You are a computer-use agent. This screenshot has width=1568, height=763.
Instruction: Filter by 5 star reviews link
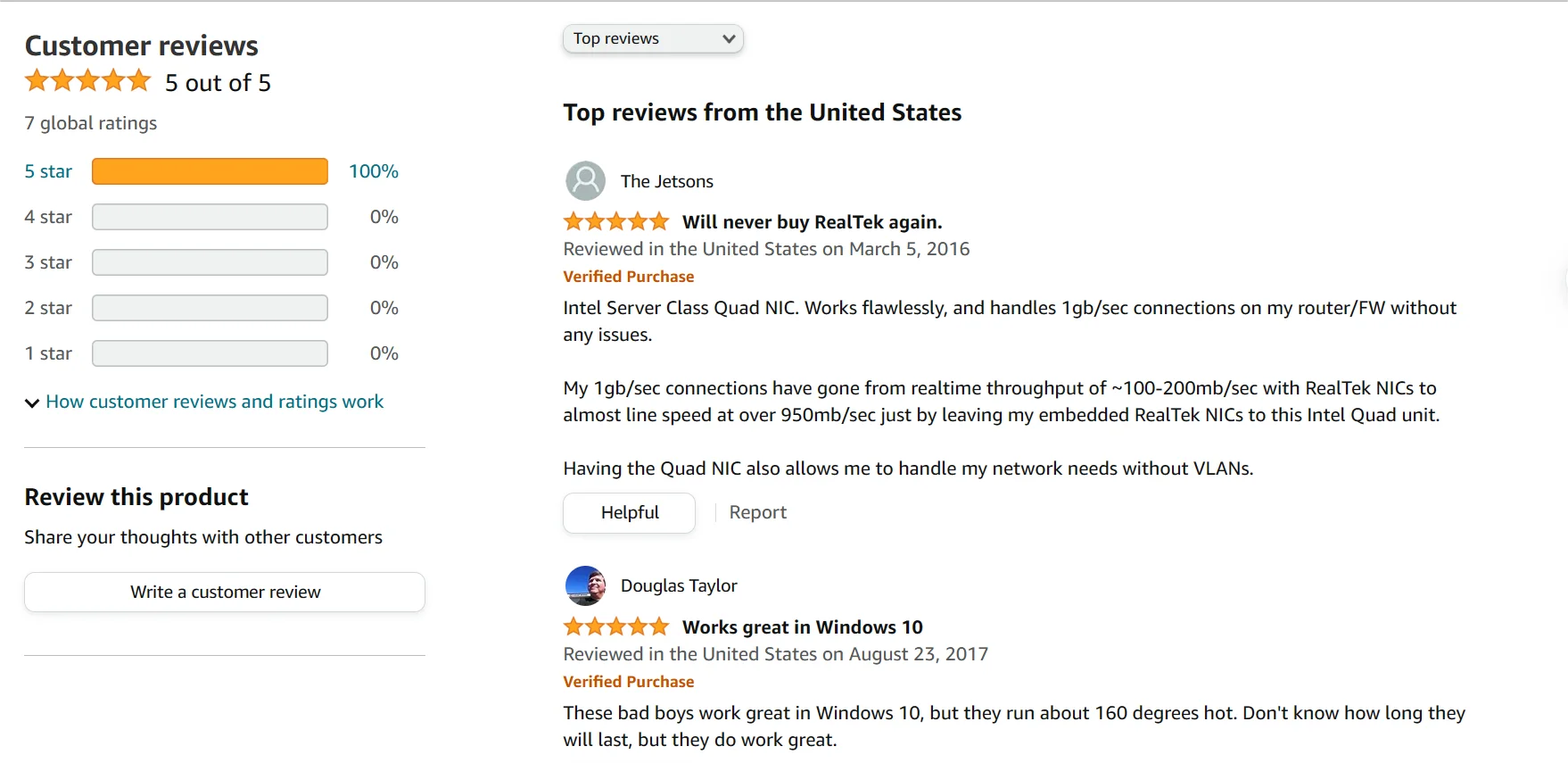pos(48,171)
